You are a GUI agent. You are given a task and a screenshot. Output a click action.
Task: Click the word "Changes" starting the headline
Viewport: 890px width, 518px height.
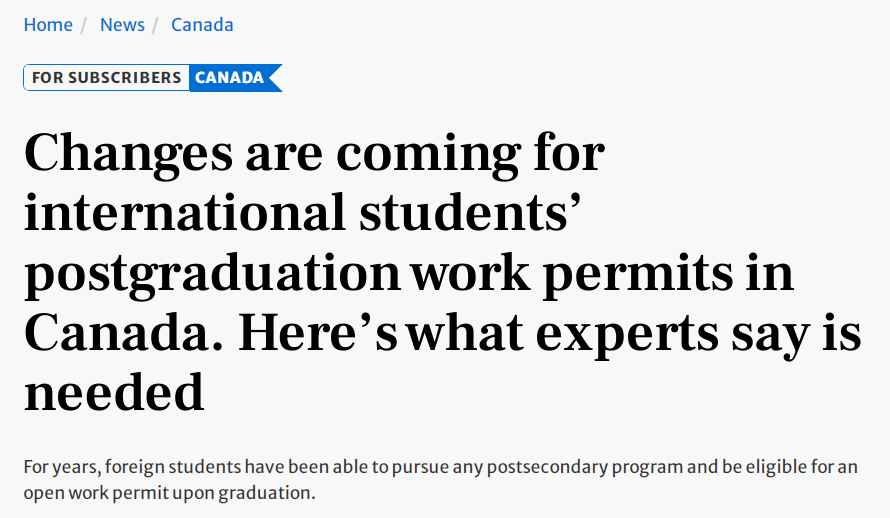(128, 154)
